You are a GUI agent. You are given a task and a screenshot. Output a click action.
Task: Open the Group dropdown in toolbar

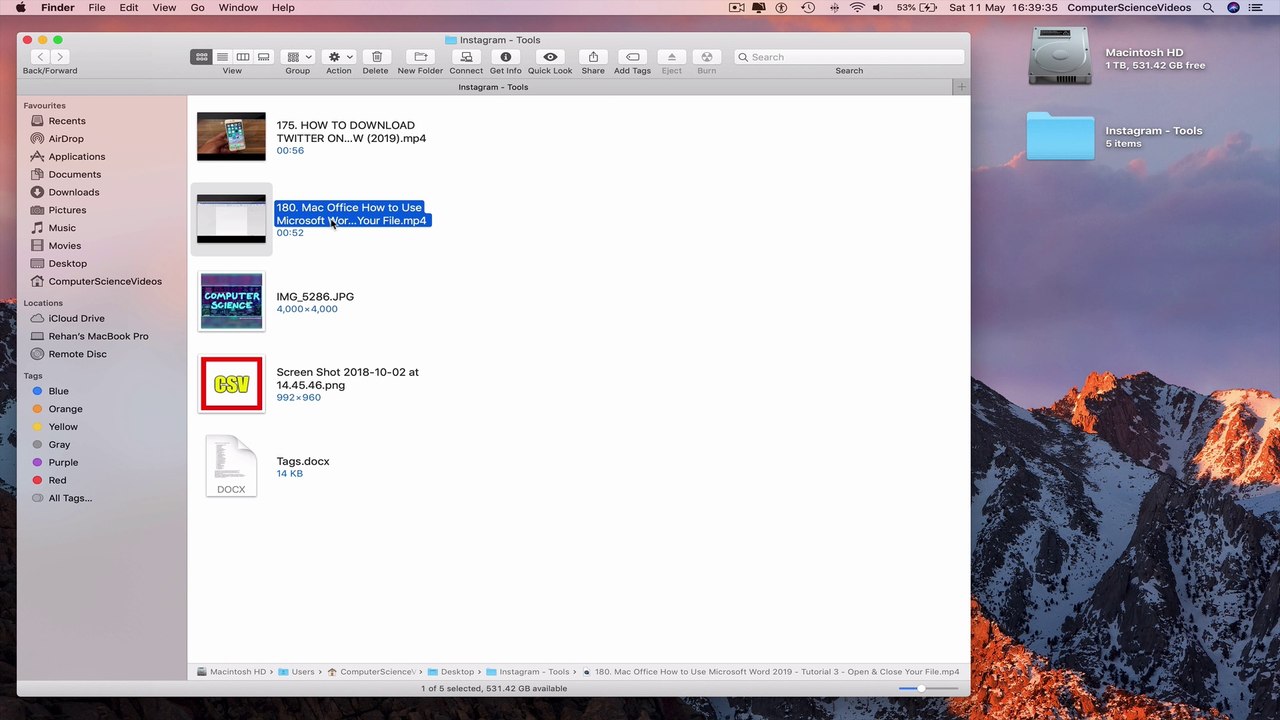click(x=298, y=57)
